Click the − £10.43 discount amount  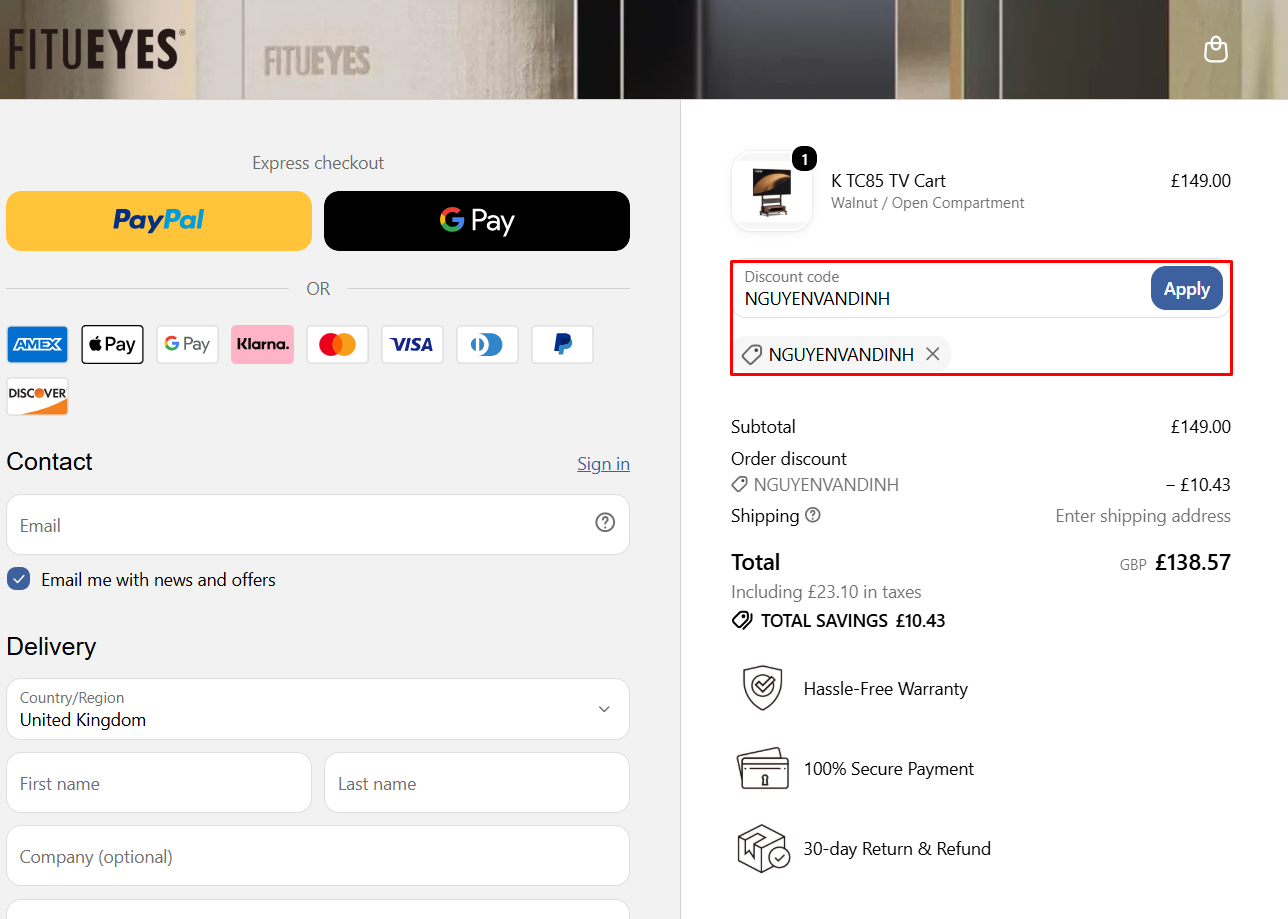click(1198, 485)
